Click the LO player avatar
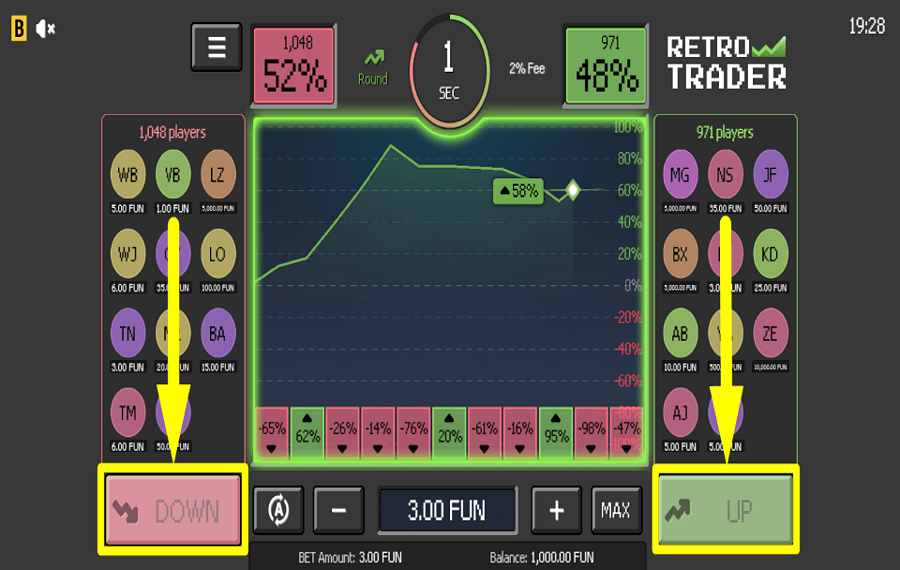 coord(218,254)
